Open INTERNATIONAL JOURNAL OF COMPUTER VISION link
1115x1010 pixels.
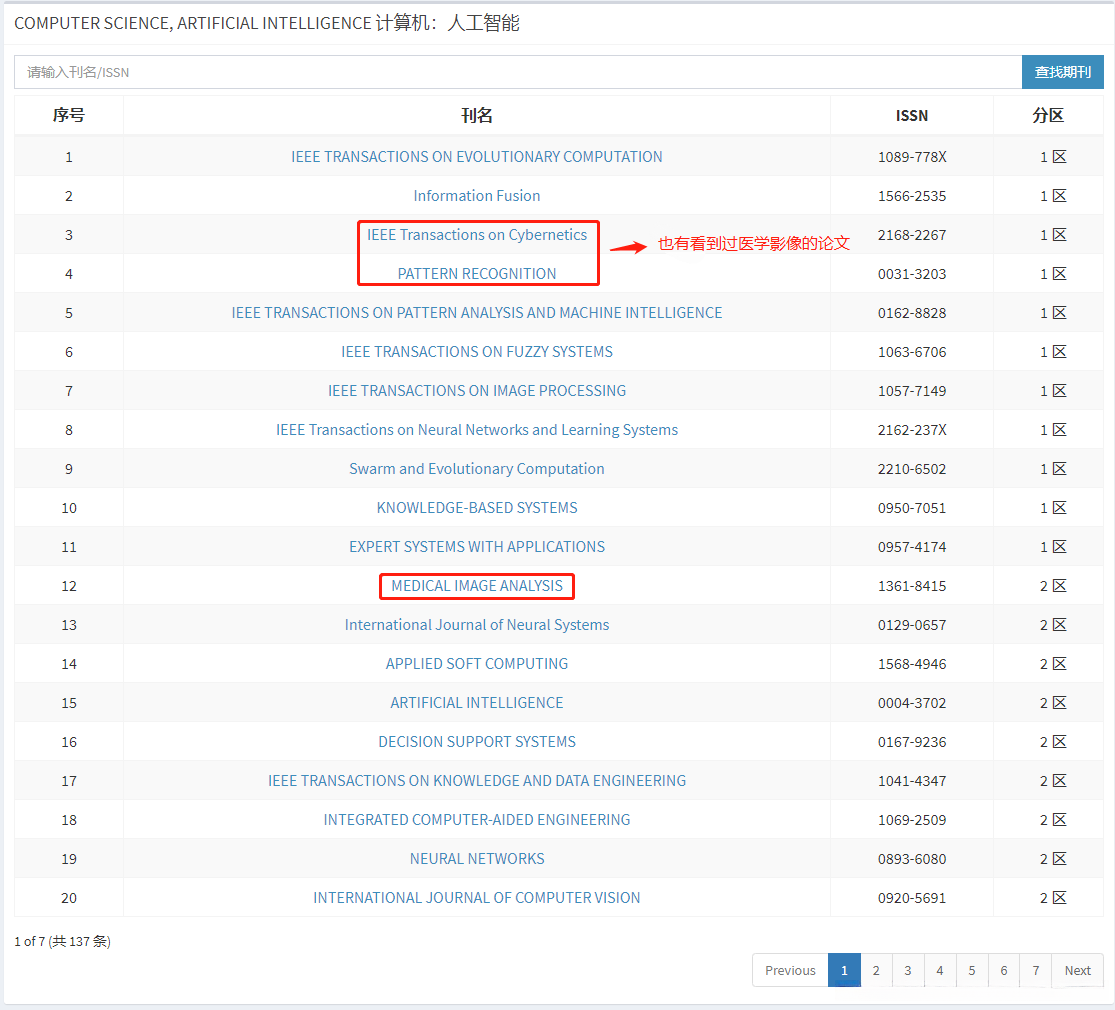476,898
